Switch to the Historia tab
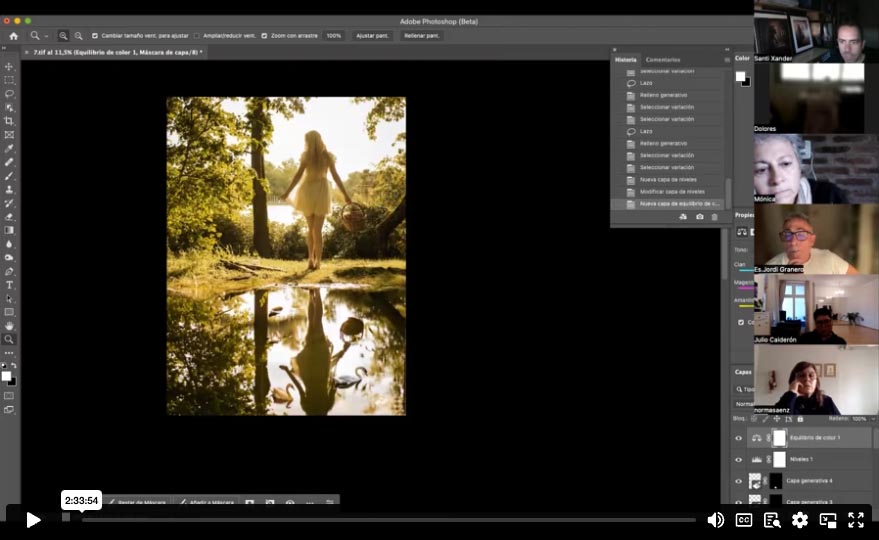879x540 pixels. click(626, 60)
